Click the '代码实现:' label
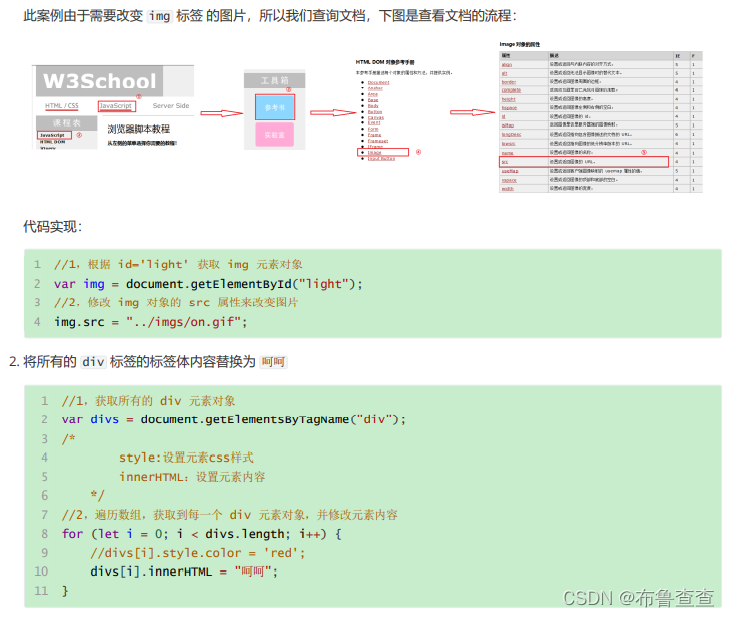729x617 pixels. (x=53, y=227)
